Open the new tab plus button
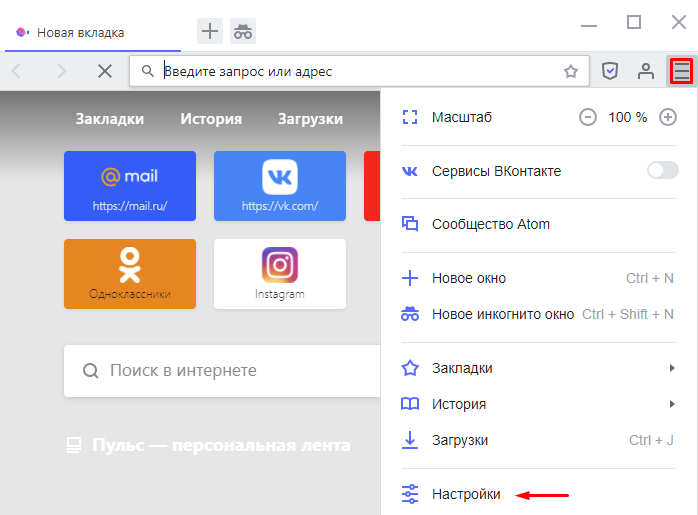This screenshot has width=698, height=515. pos(210,31)
